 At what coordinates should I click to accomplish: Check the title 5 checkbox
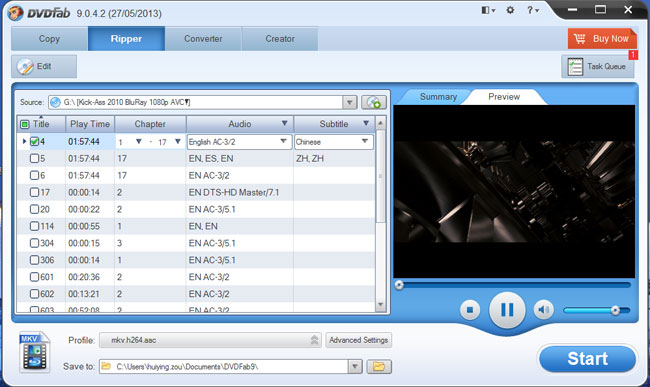[x=34, y=158]
